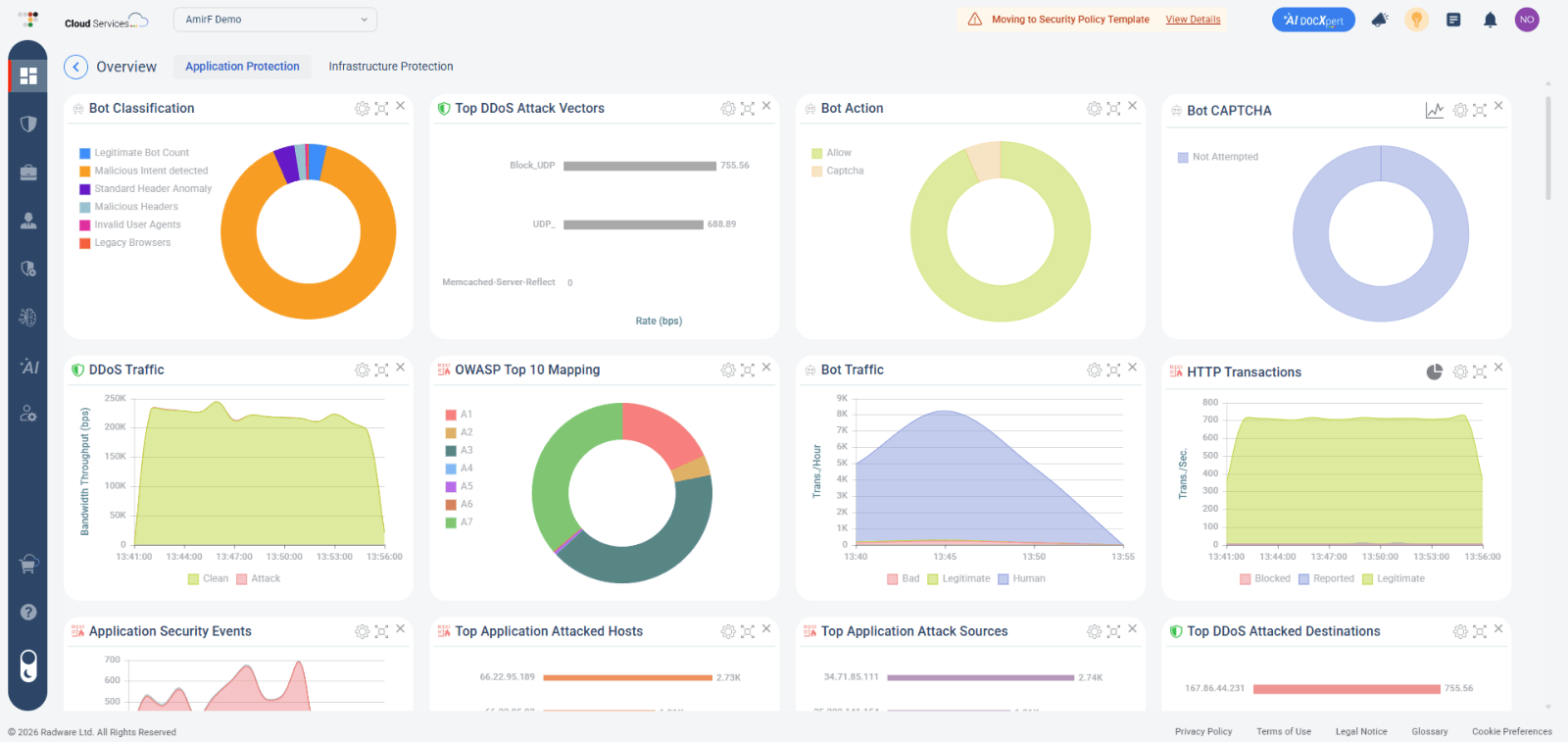Image resolution: width=1568 pixels, height=742 pixels.
Task: Expand Top Application Attacked Hosts widget
Action: click(748, 632)
